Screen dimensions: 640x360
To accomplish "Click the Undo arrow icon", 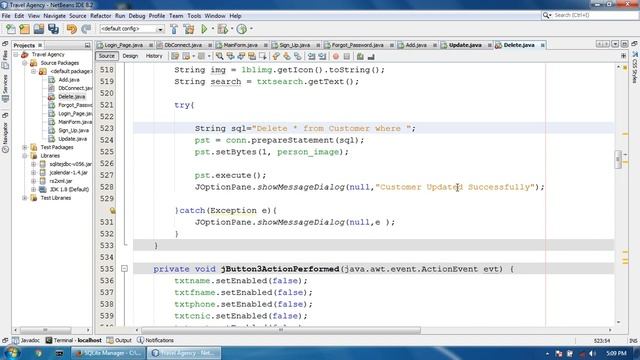I will 72,29.
